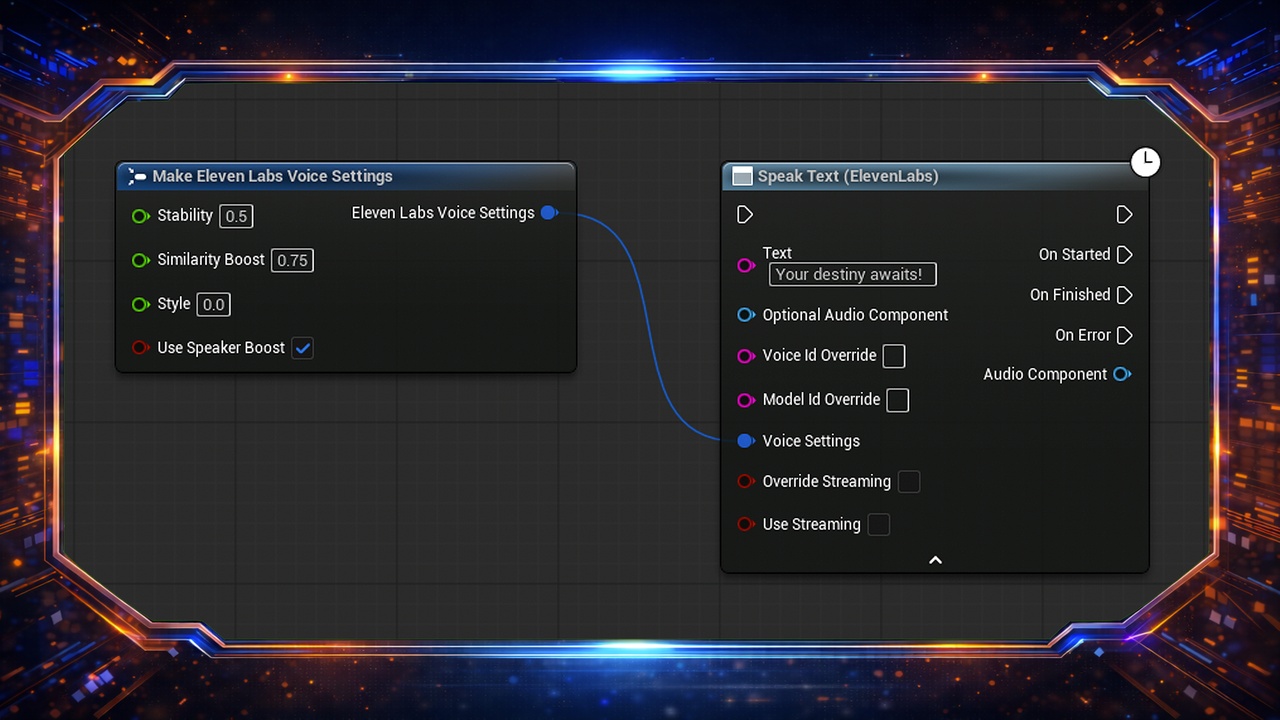Click the Eleven Labs Voice Settings output label
This screenshot has height=720, width=1280.
pyautogui.click(x=443, y=213)
